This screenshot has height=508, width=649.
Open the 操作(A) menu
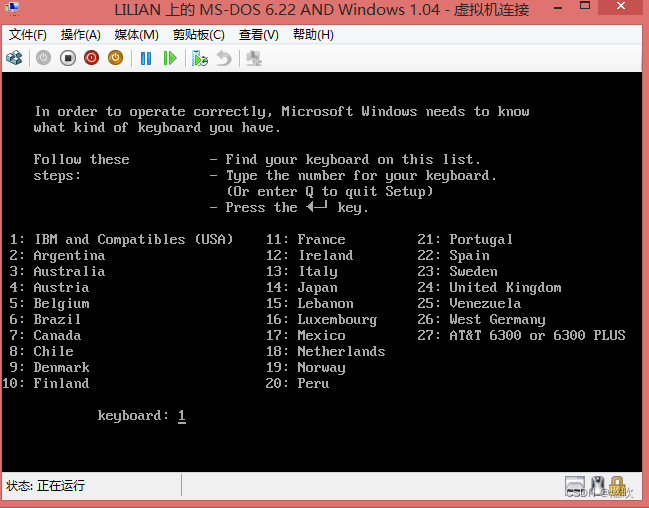[x=81, y=35]
